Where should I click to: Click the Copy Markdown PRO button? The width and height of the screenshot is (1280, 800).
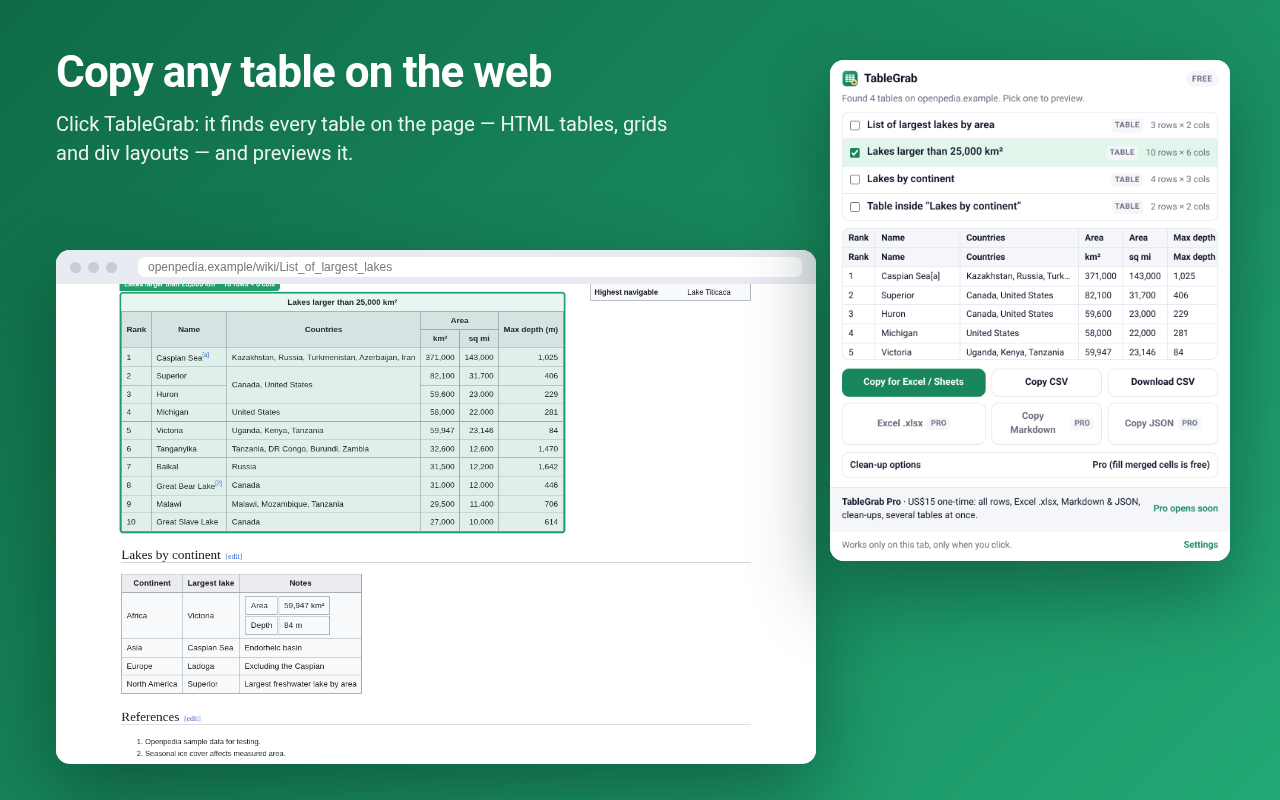click(1046, 423)
